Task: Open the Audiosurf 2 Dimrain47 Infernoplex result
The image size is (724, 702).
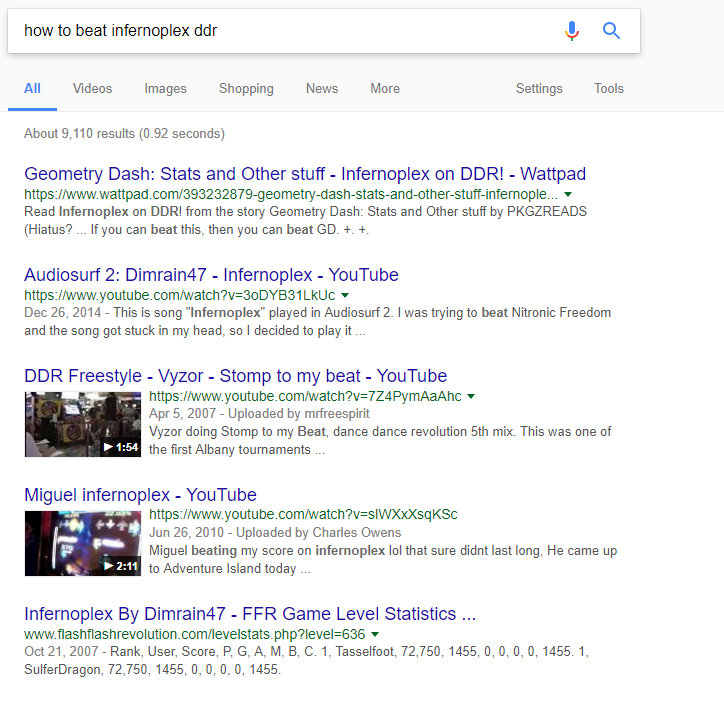Action: 211,275
